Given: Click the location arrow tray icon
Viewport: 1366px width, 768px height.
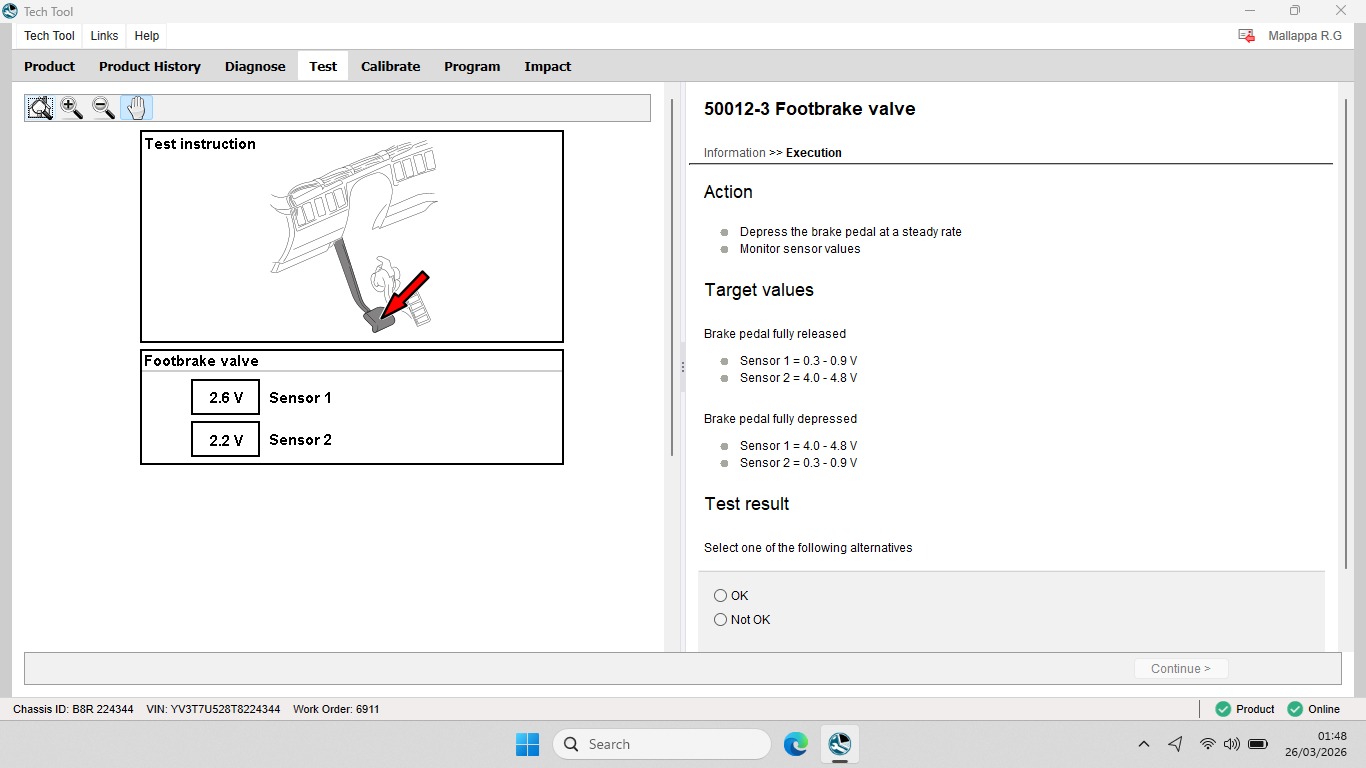Looking at the screenshot, I should point(1175,744).
